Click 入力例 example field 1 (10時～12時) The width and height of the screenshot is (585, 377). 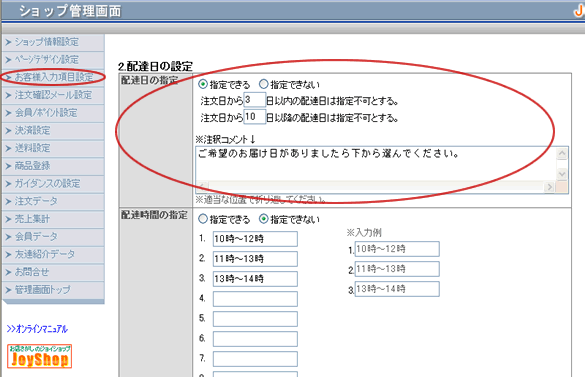click(397, 249)
